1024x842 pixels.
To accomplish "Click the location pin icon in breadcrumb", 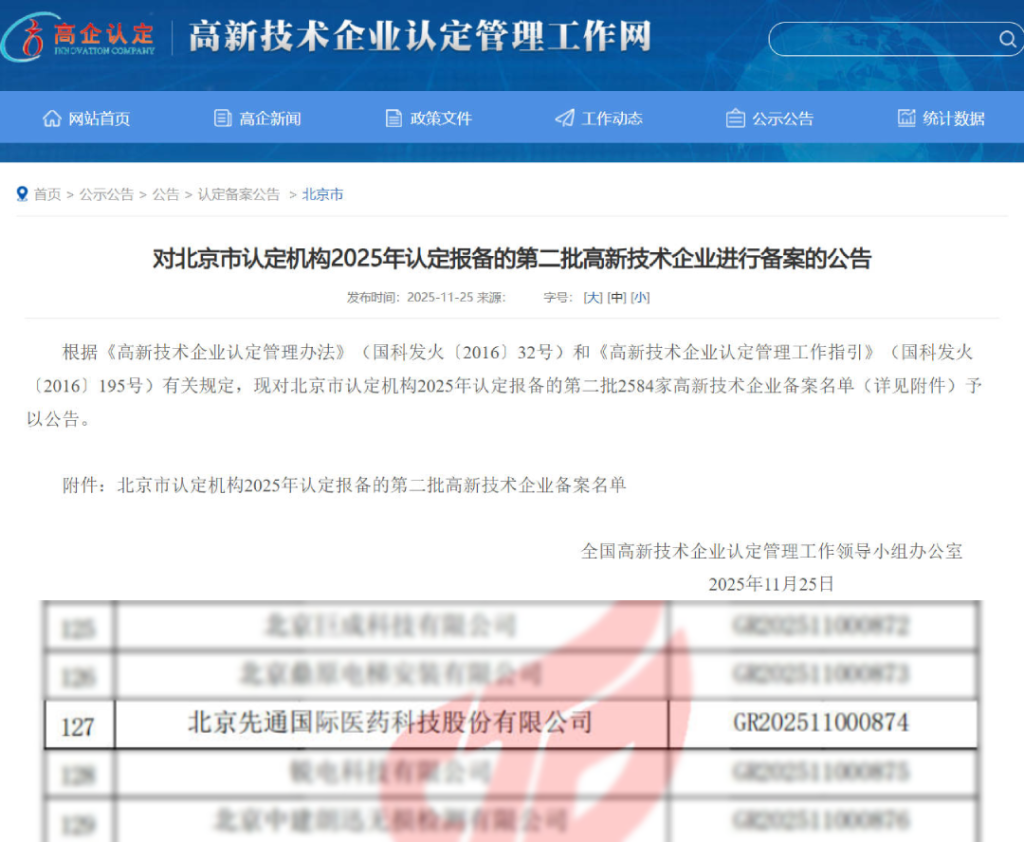I will 22,194.
